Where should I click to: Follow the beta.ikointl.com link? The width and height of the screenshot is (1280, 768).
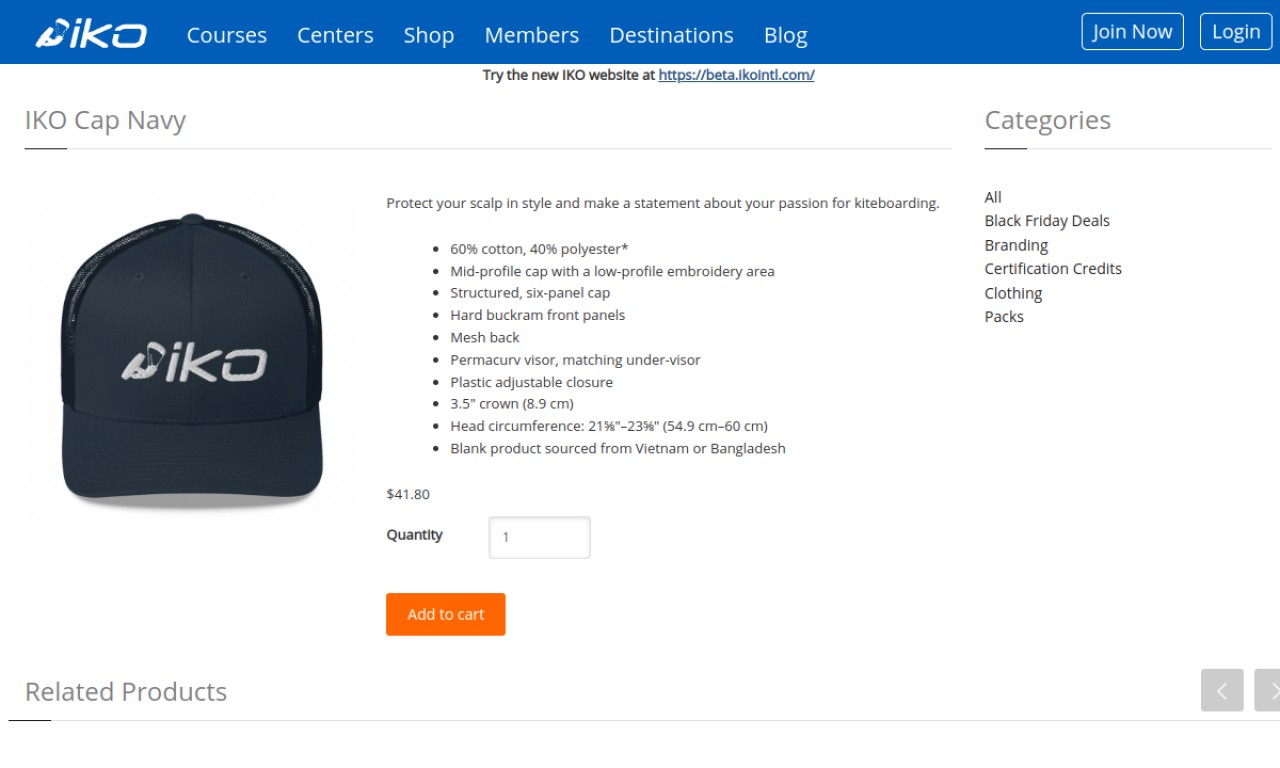point(736,75)
